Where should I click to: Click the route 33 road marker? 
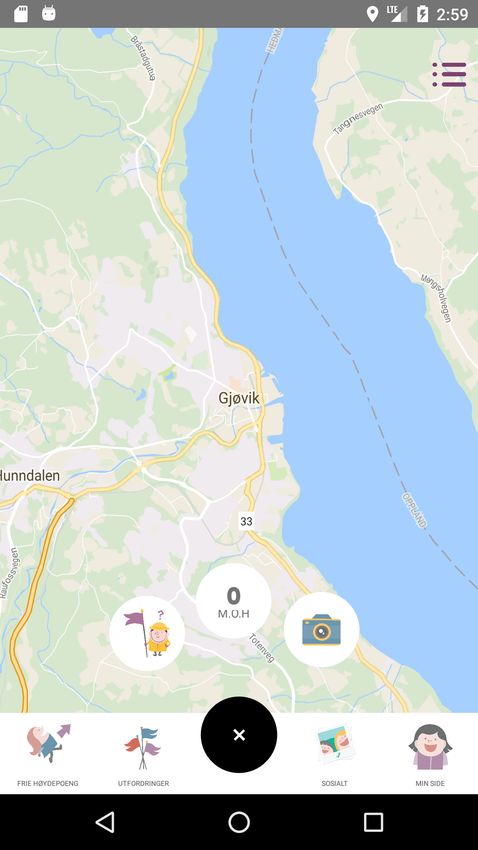pyautogui.click(x=246, y=521)
